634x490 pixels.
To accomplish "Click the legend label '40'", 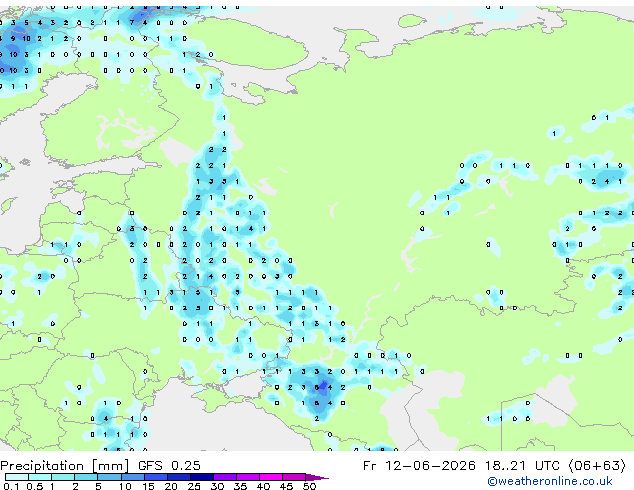I will pyautogui.click(x=263, y=486).
